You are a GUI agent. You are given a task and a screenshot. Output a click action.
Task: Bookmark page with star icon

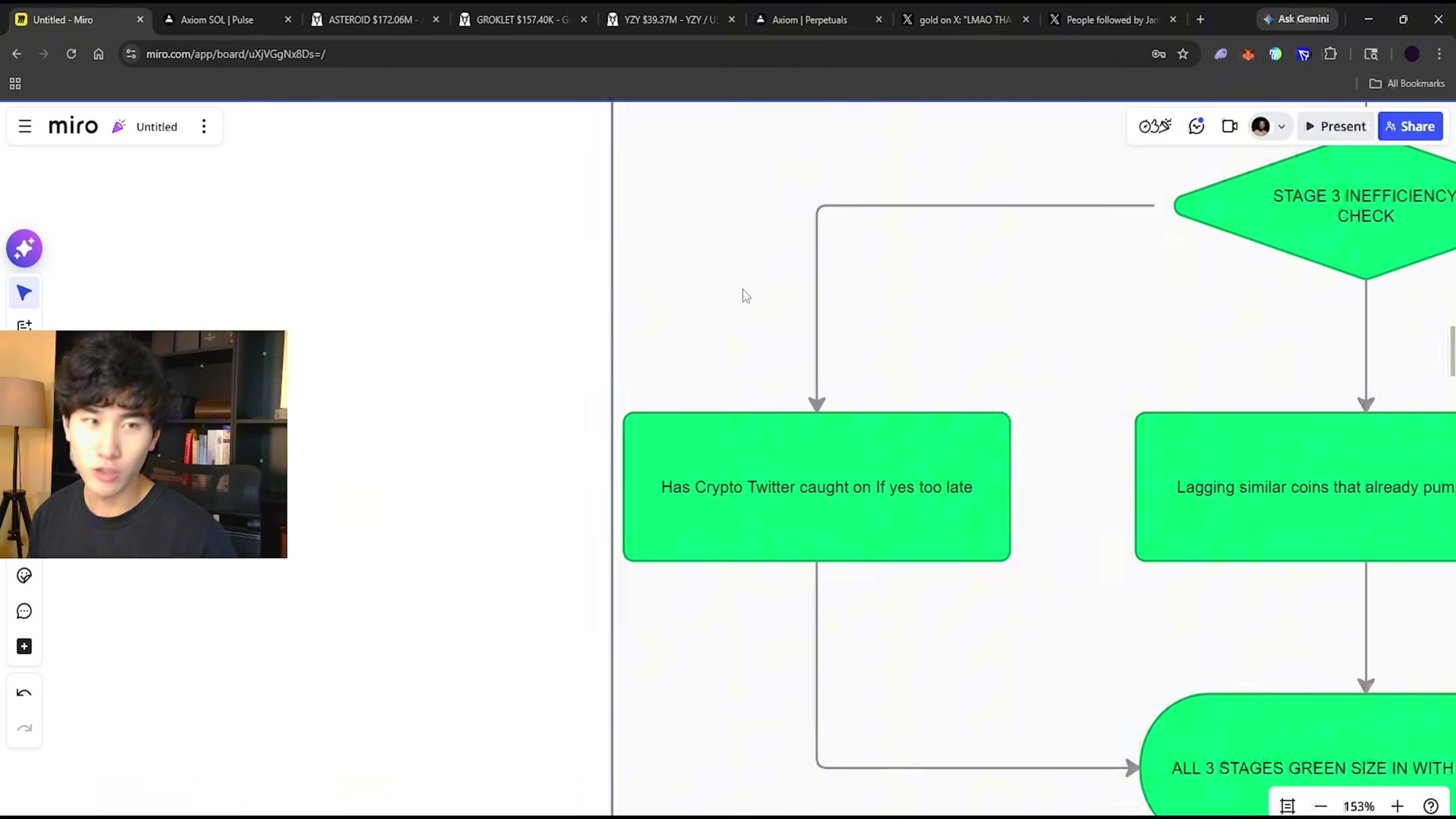pos(1183,54)
